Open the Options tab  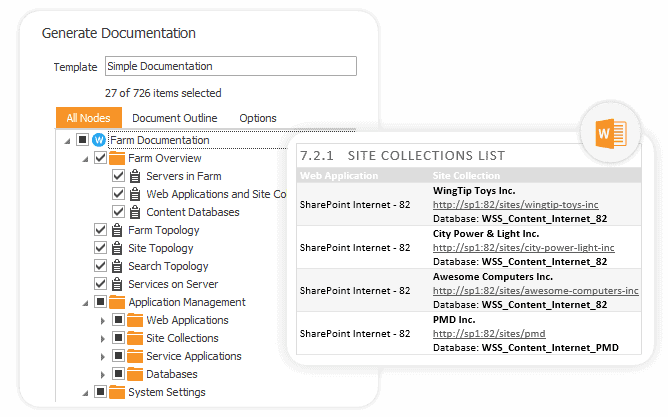(258, 118)
